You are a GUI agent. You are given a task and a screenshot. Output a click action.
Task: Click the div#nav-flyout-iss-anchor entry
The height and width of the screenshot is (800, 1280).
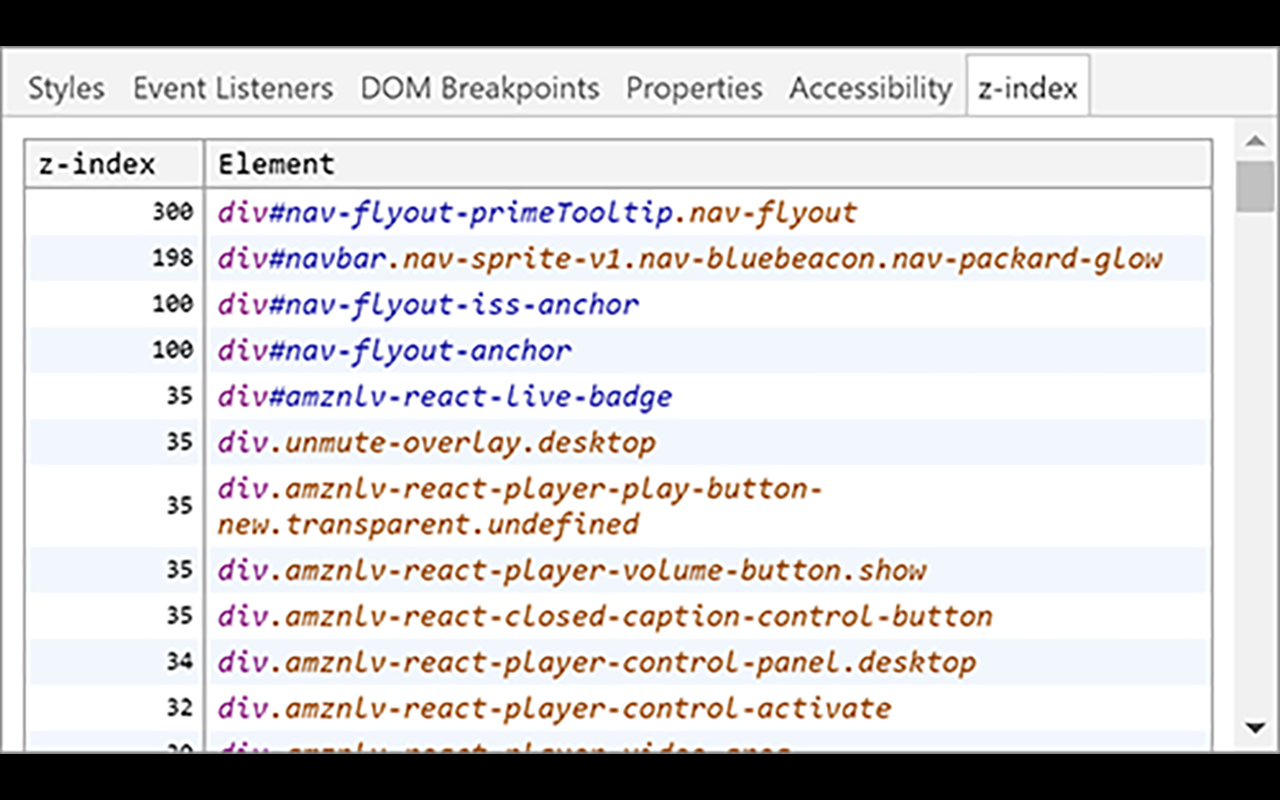pyautogui.click(x=428, y=304)
